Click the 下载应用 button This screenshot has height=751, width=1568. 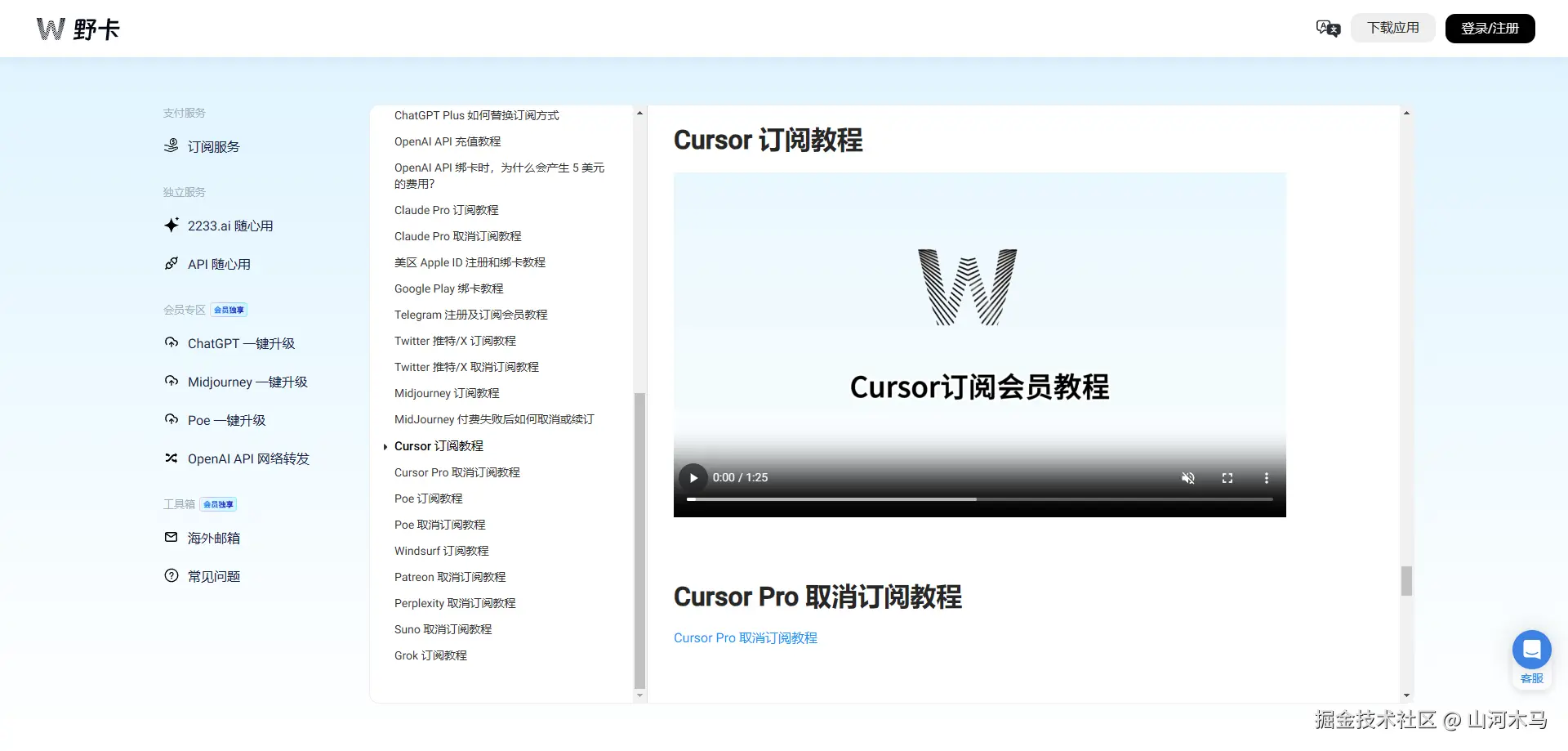[x=1393, y=29]
